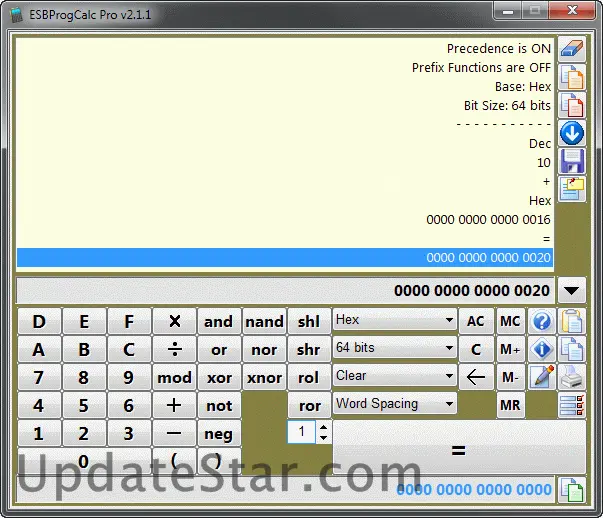Image resolution: width=603 pixels, height=518 pixels.
Task: Click the 'shr' shift right key
Action: click(x=309, y=349)
